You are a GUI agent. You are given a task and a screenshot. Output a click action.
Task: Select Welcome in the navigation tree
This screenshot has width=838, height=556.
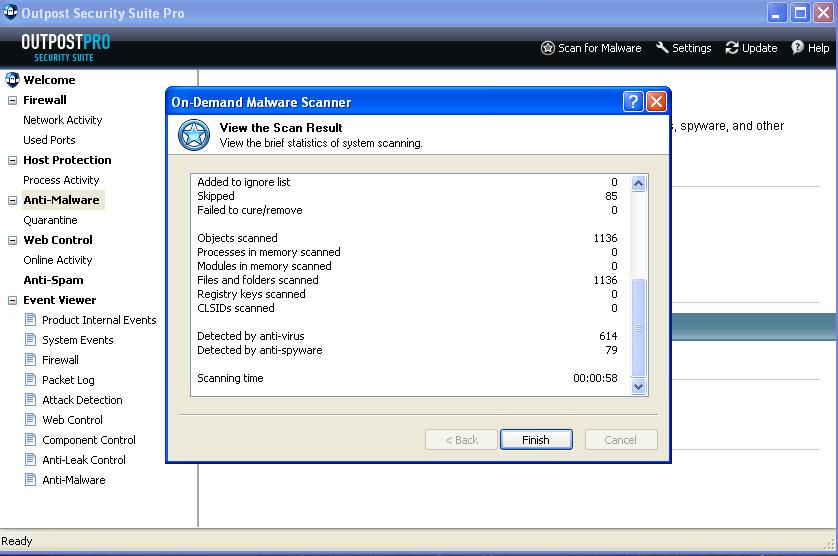pos(49,80)
